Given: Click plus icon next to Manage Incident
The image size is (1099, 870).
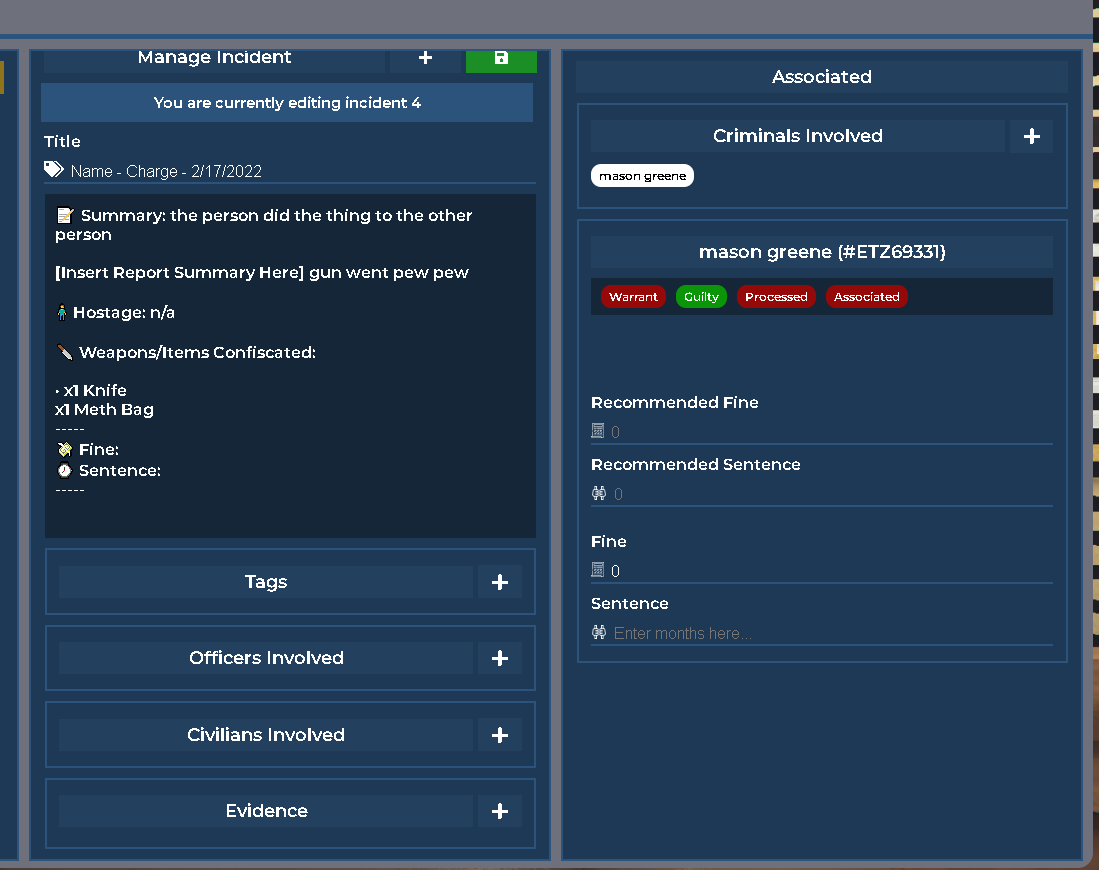Looking at the screenshot, I should point(425,60).
